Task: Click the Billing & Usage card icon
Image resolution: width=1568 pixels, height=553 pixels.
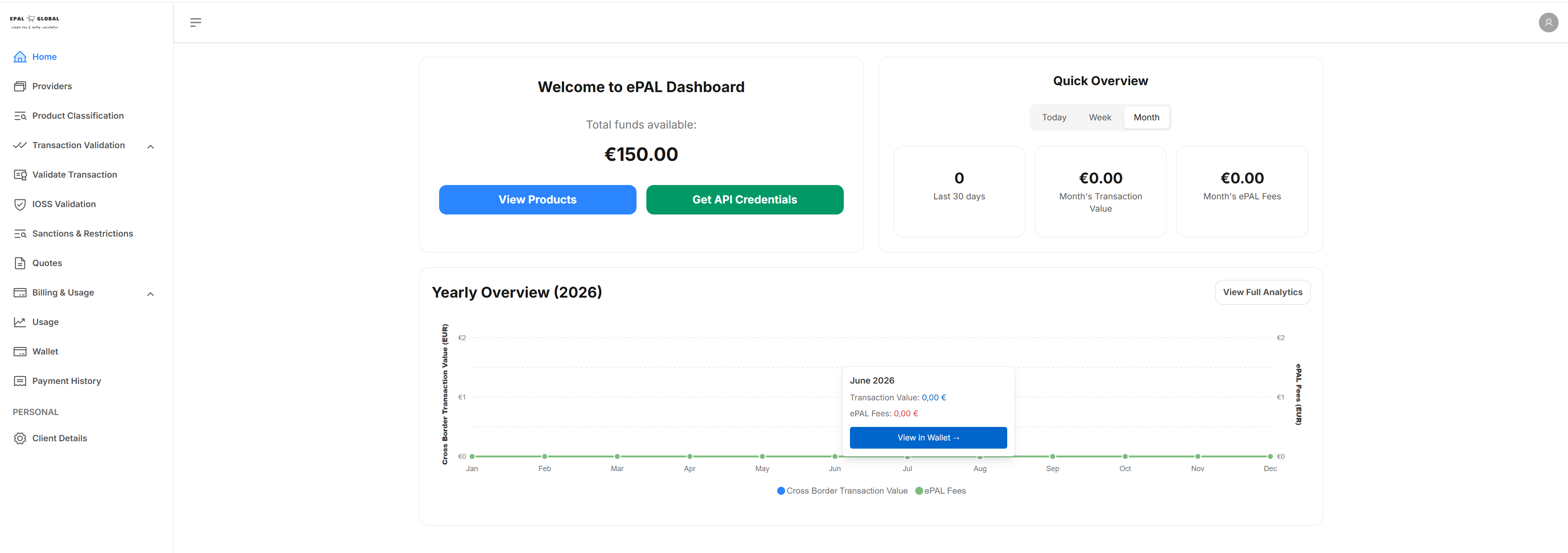Action: [x=20, y=293]
